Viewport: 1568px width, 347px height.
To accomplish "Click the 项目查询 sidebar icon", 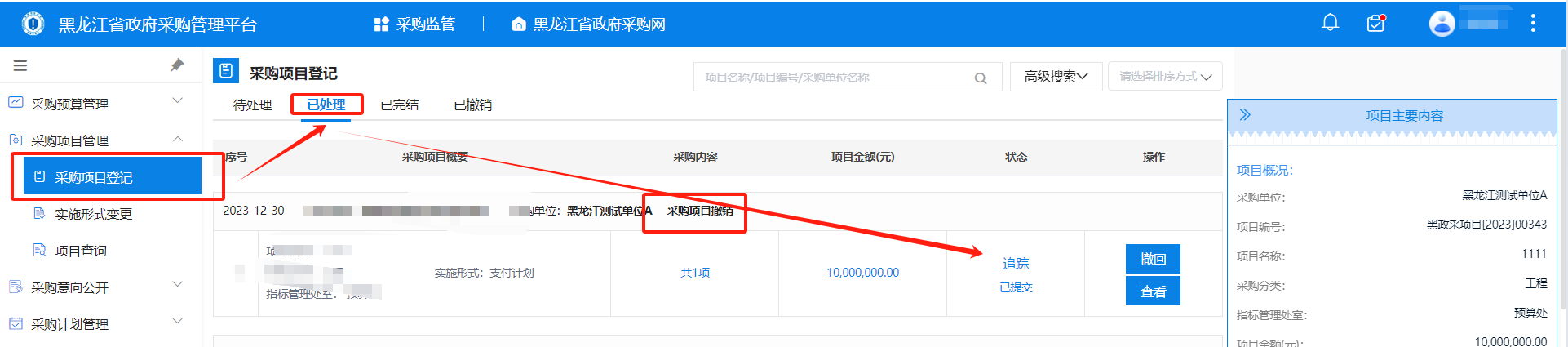I will coord(39,250).
